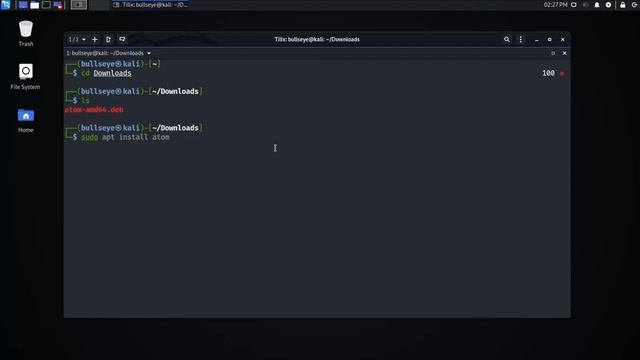Close the terminal pane with its X button

tap(564, 53)
